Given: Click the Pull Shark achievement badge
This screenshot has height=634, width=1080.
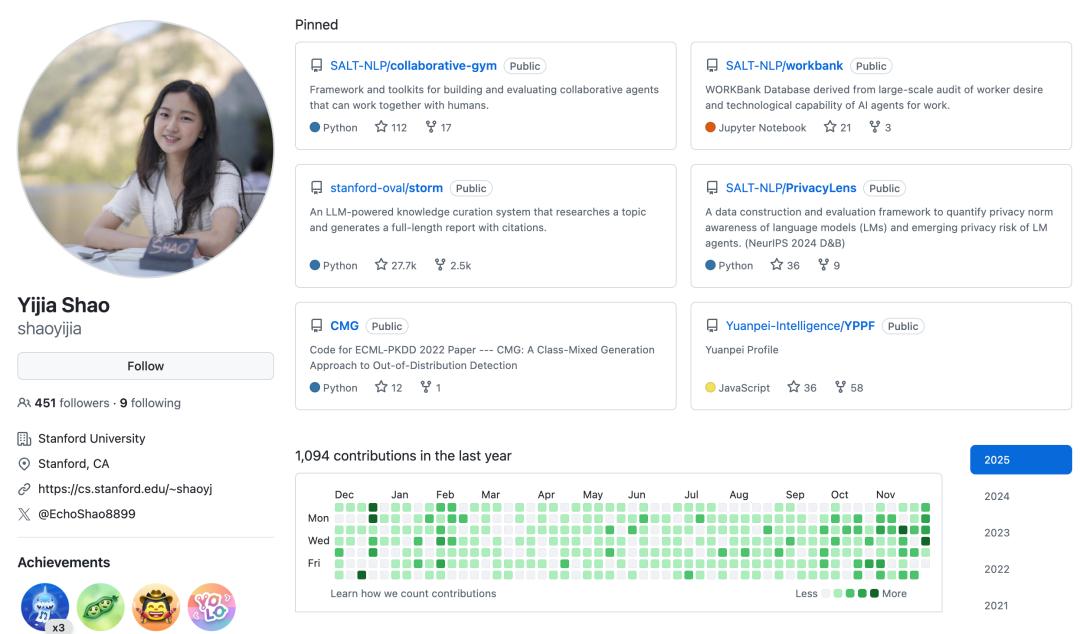Looking at the screenshot, I should (x=45, y=606).
